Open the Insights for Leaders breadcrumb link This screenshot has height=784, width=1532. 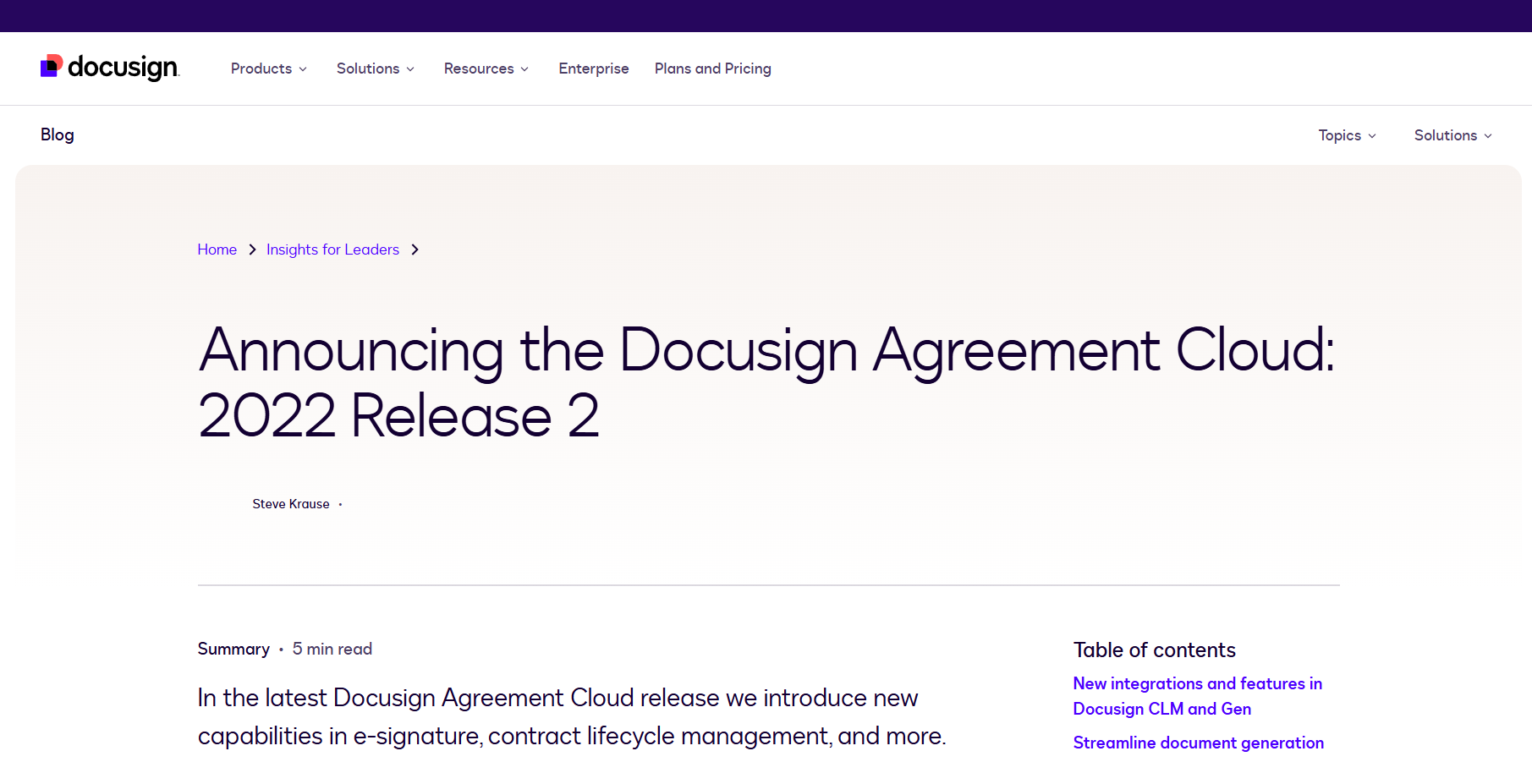[332, 249]
